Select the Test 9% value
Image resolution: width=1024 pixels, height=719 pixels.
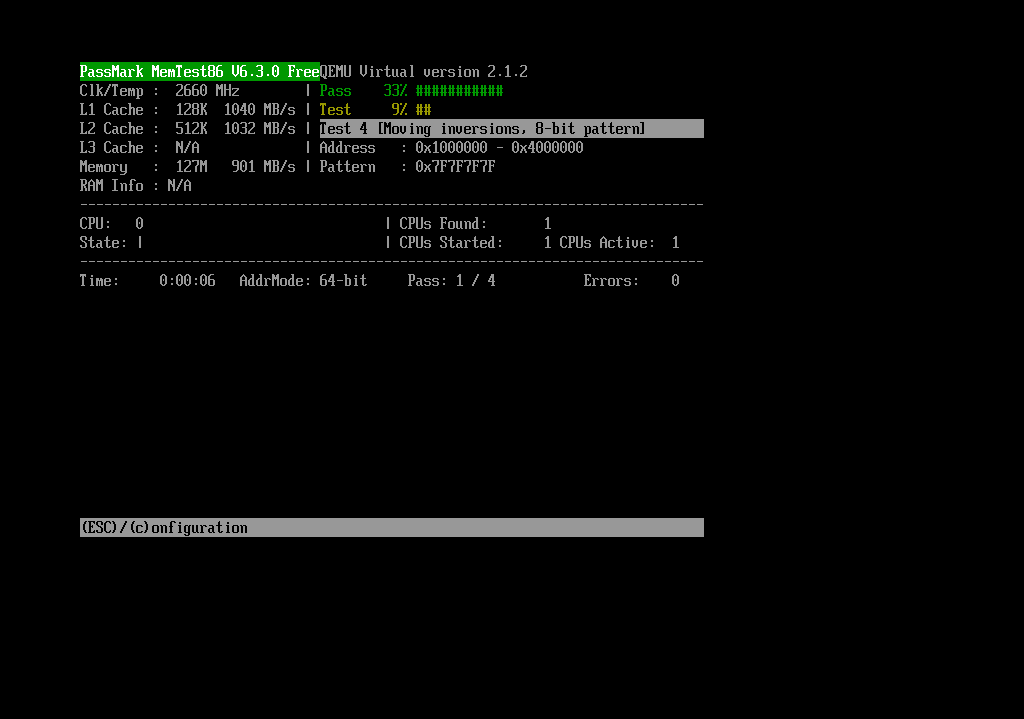click(400, 110)
